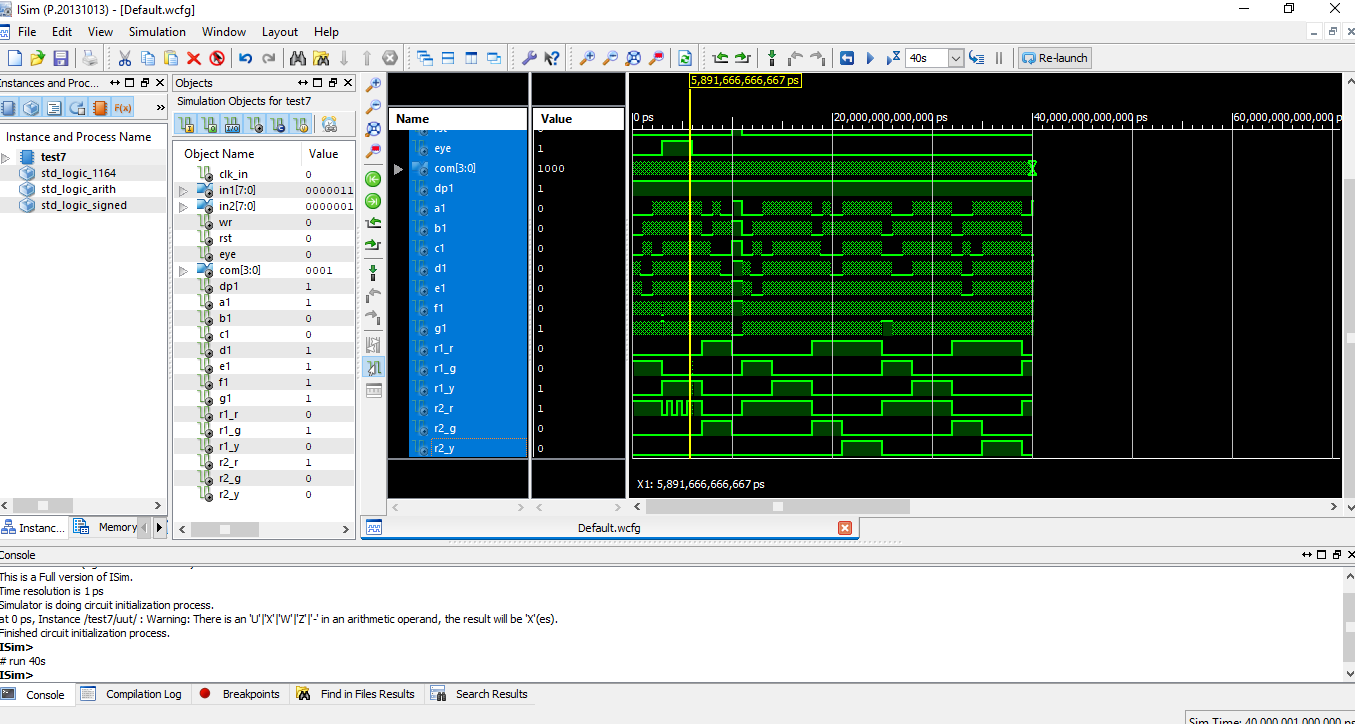Click the Re-launch button
This screenshot has height=724, width=1355.
pyautogui.click(x=1055, y=57)
